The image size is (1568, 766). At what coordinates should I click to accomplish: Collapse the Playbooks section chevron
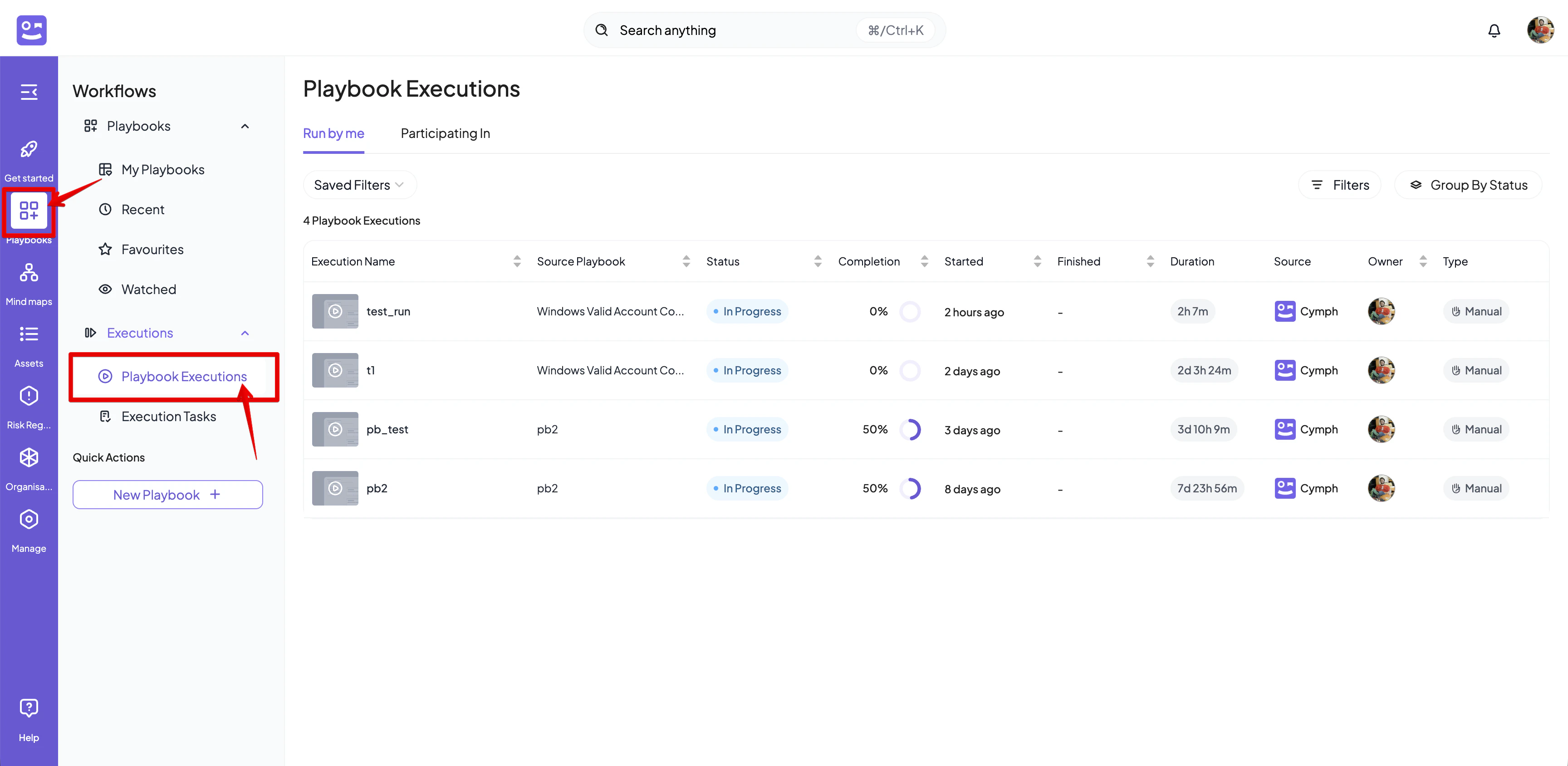245,126
